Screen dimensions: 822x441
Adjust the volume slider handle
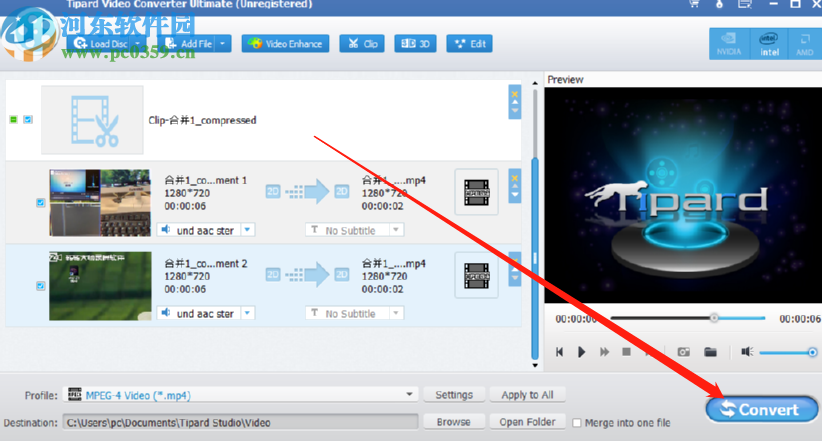(812, 352)
